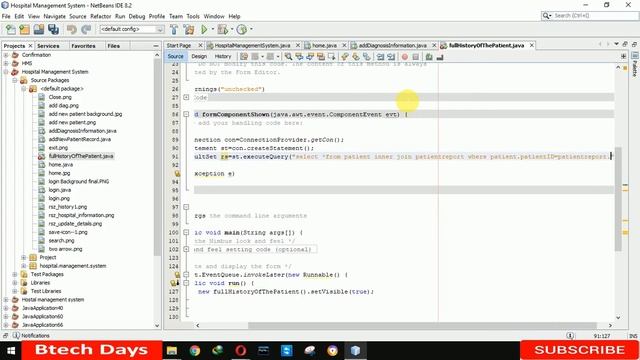This screenshot has width=640, height=360.
Task: Click the Comment editor toolbar icon
Action: (429, 57)
